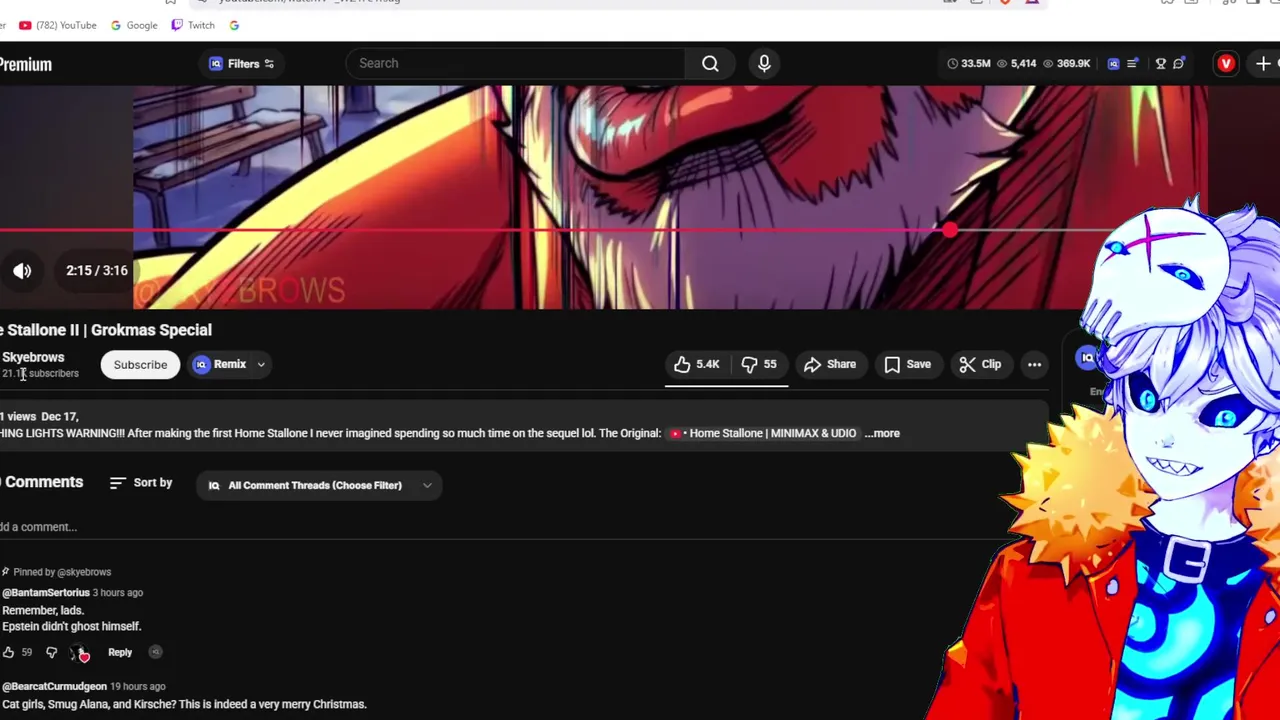Click the video title Stallone II | Grokmas Special
1280x720 pixels.
106,330
